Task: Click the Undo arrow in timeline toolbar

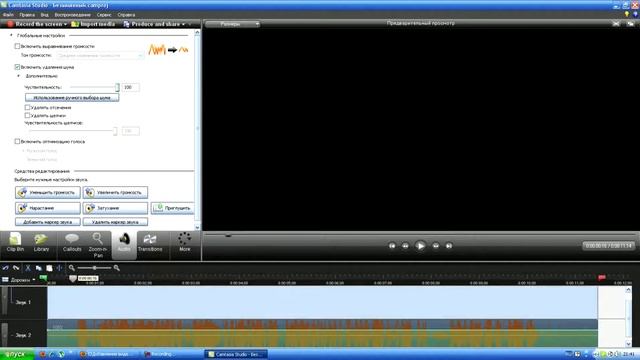Action: (x=5, y=268)
